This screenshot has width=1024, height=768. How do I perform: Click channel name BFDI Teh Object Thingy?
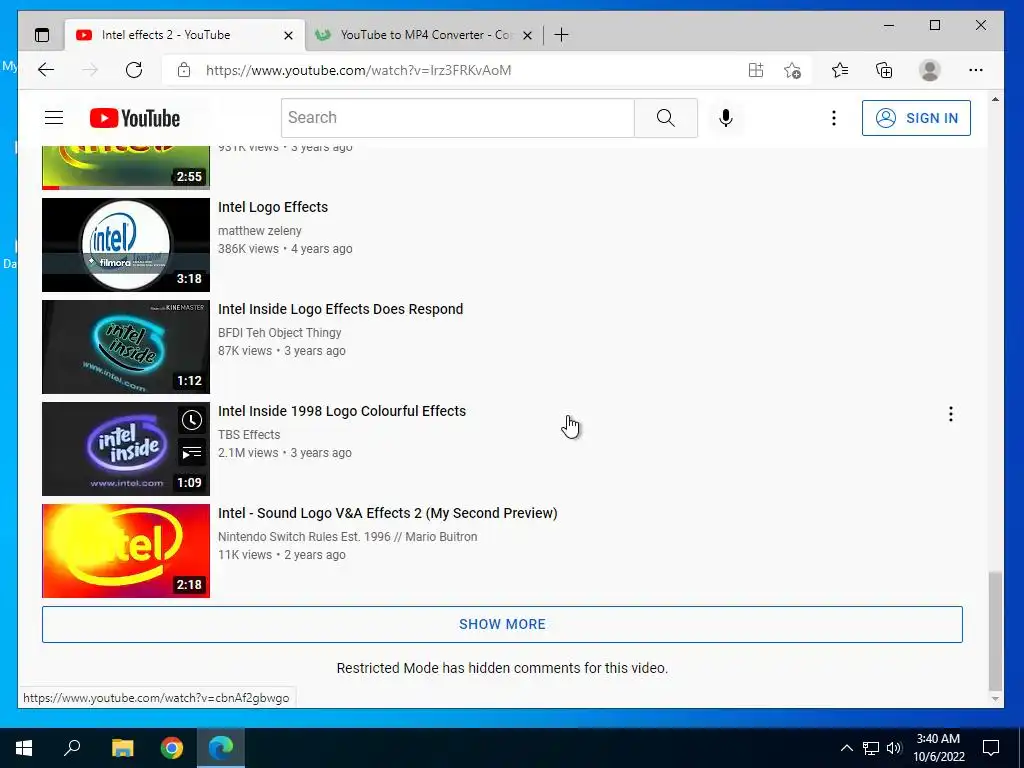(x=280, y=332)
